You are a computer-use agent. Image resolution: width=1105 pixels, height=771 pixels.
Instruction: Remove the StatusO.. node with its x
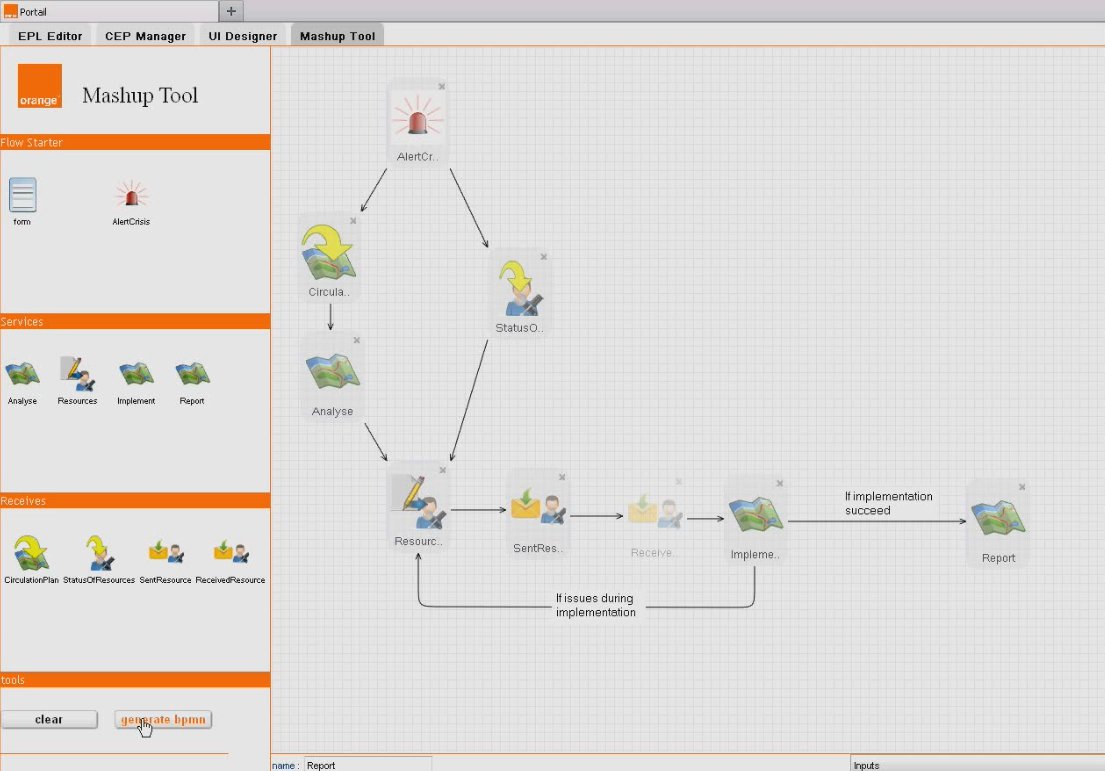tap(543, 257)
